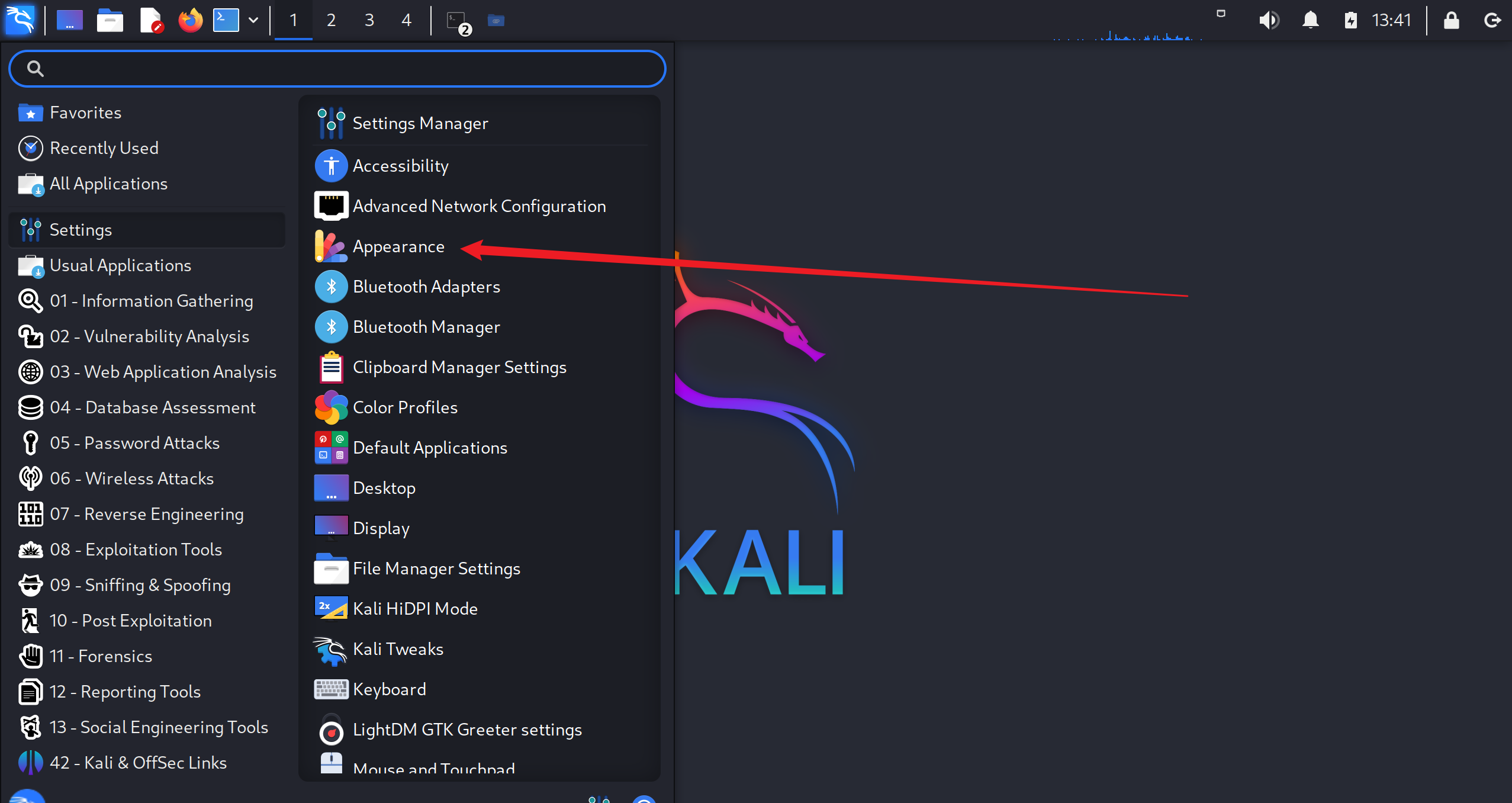This screenshot has width=1512, height=803.
Task: Open the notifications bell icon
Action: [1311, 20]
